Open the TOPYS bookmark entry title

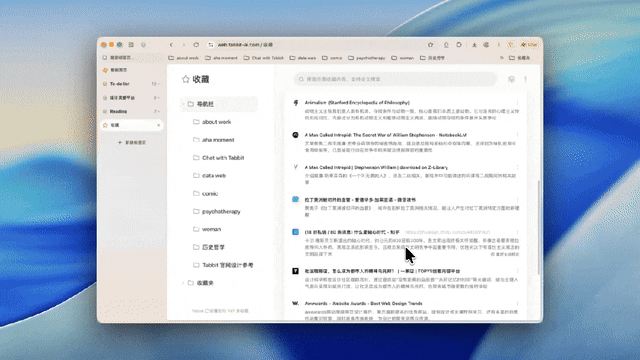click(382, 271)
